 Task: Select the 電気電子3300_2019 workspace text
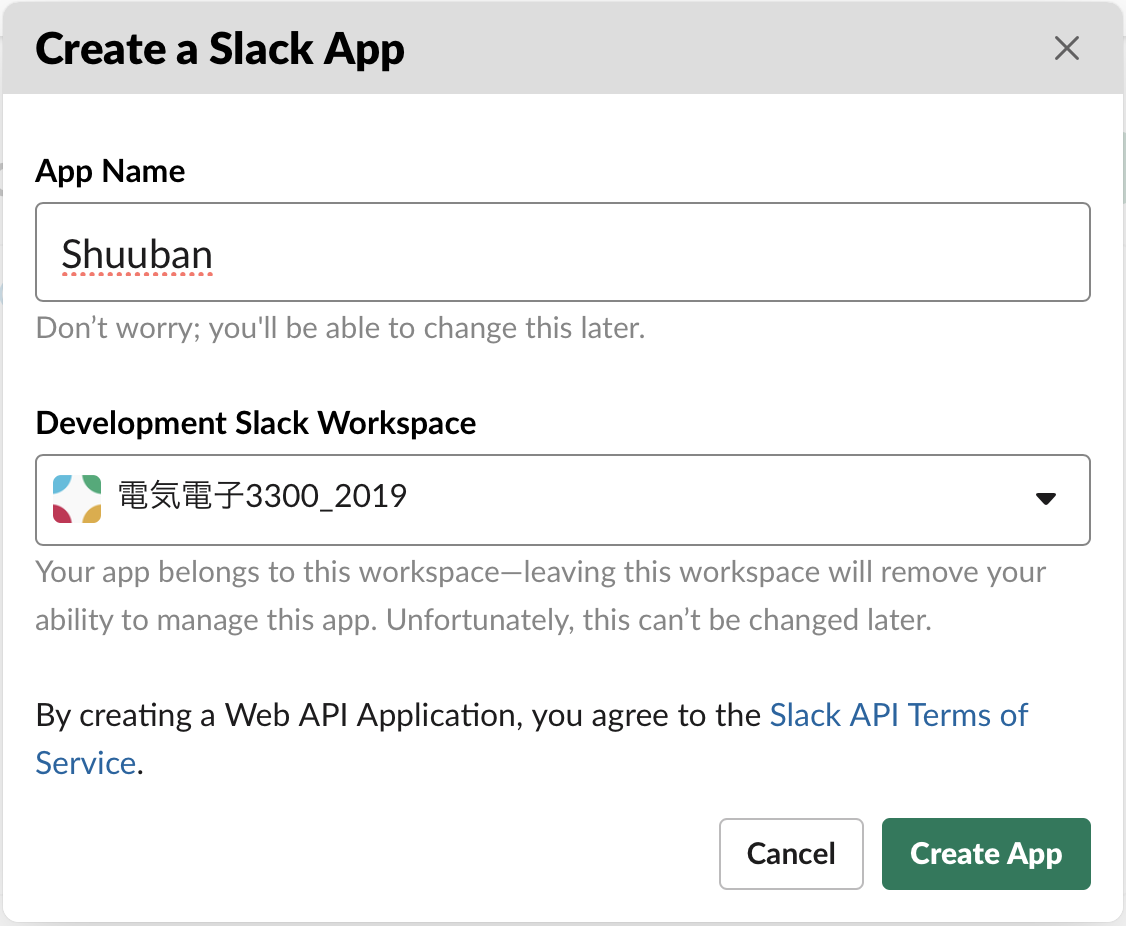263,496
